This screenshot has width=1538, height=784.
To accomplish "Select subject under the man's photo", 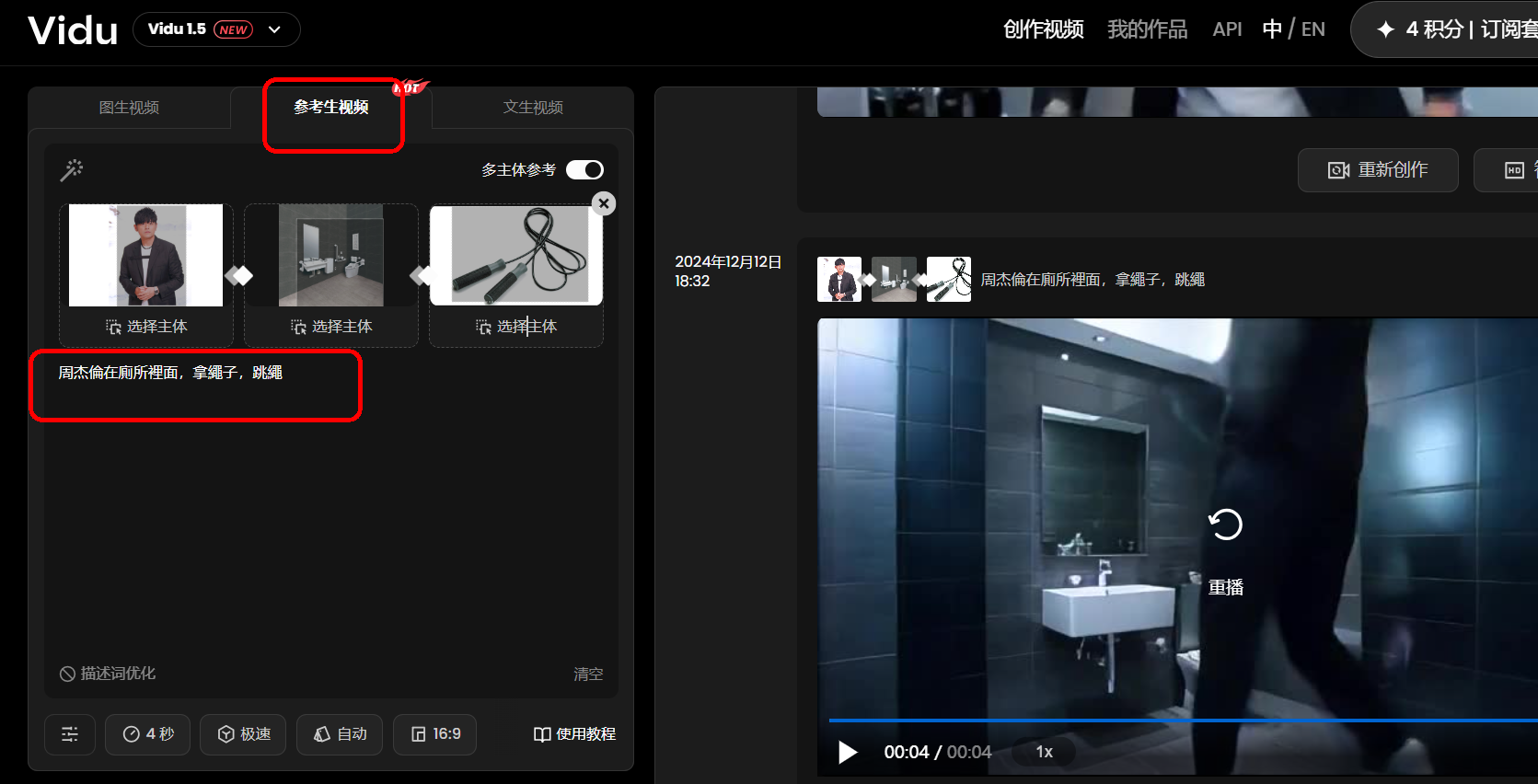I will coord(147,327).
